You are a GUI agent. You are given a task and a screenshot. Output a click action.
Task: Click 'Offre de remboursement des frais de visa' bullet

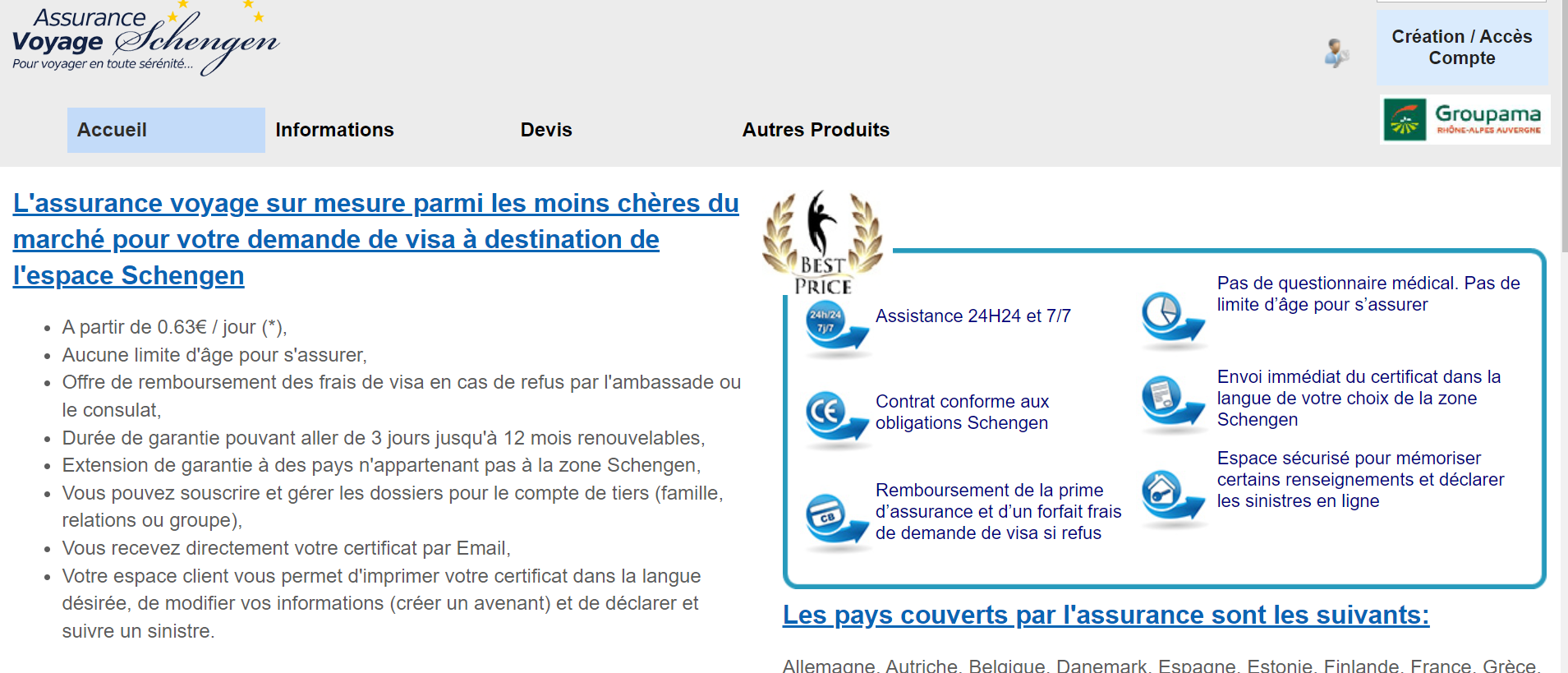point(402,396)
